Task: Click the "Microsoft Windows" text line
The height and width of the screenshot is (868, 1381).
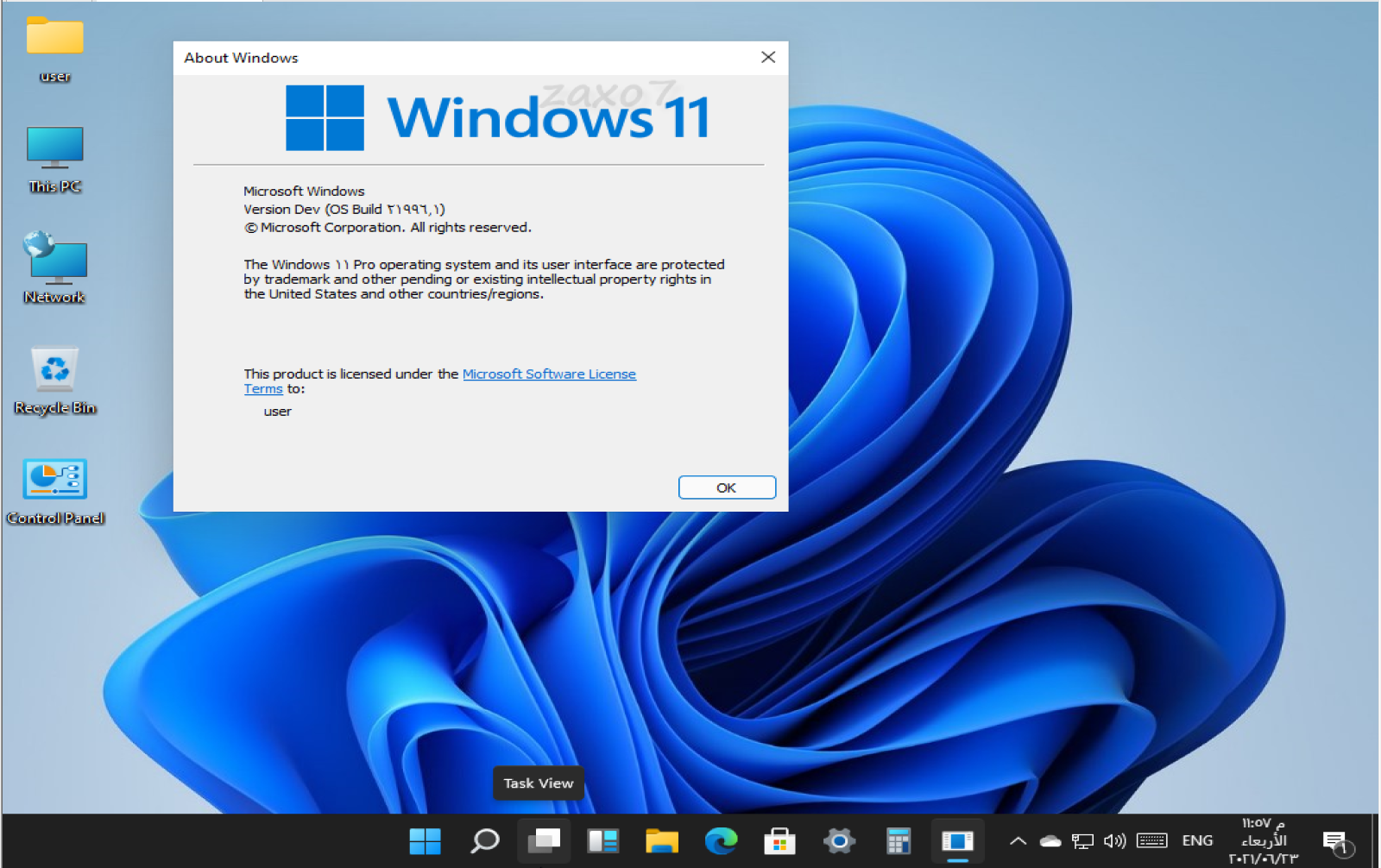Action: pyautogui.click(x=304, y=191)
